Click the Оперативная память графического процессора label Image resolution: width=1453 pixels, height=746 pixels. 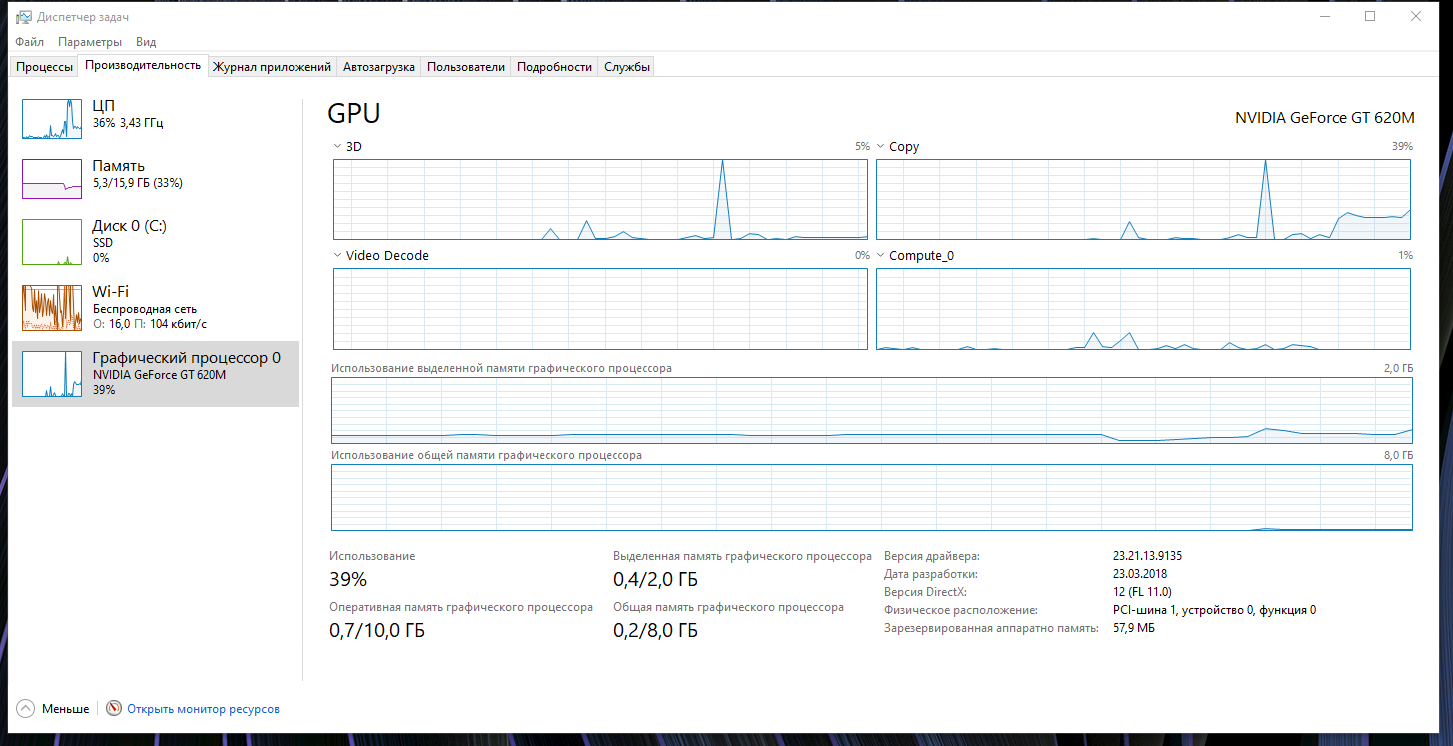pos(461,607)
